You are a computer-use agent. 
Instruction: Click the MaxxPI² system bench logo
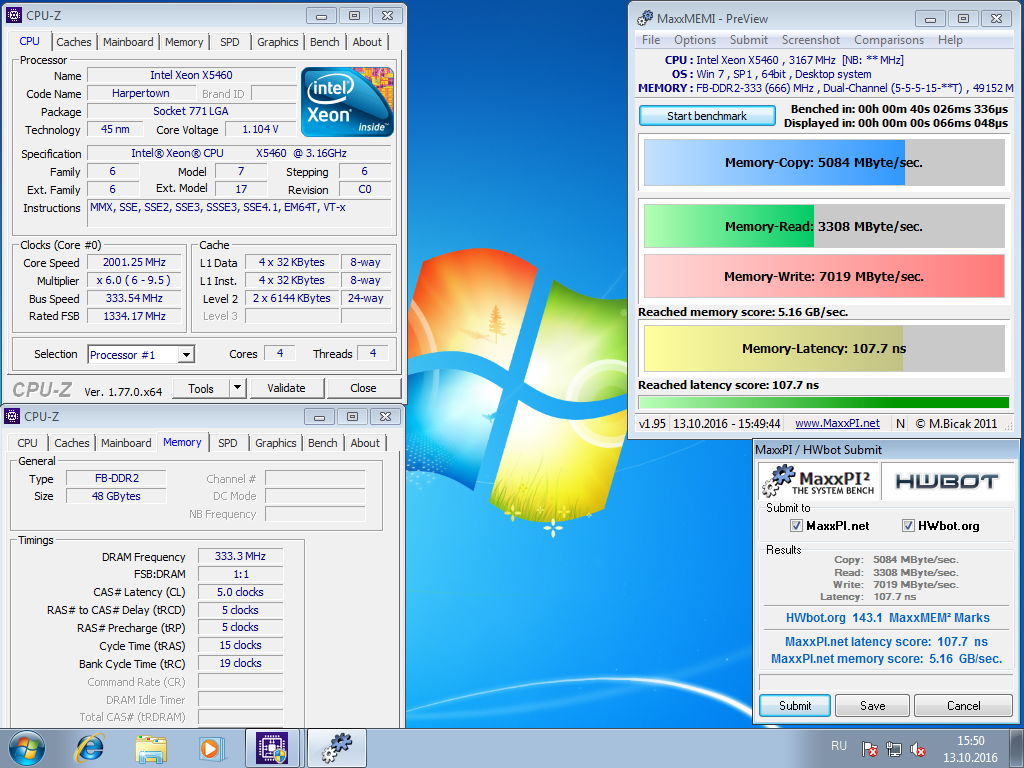[819, 482]
